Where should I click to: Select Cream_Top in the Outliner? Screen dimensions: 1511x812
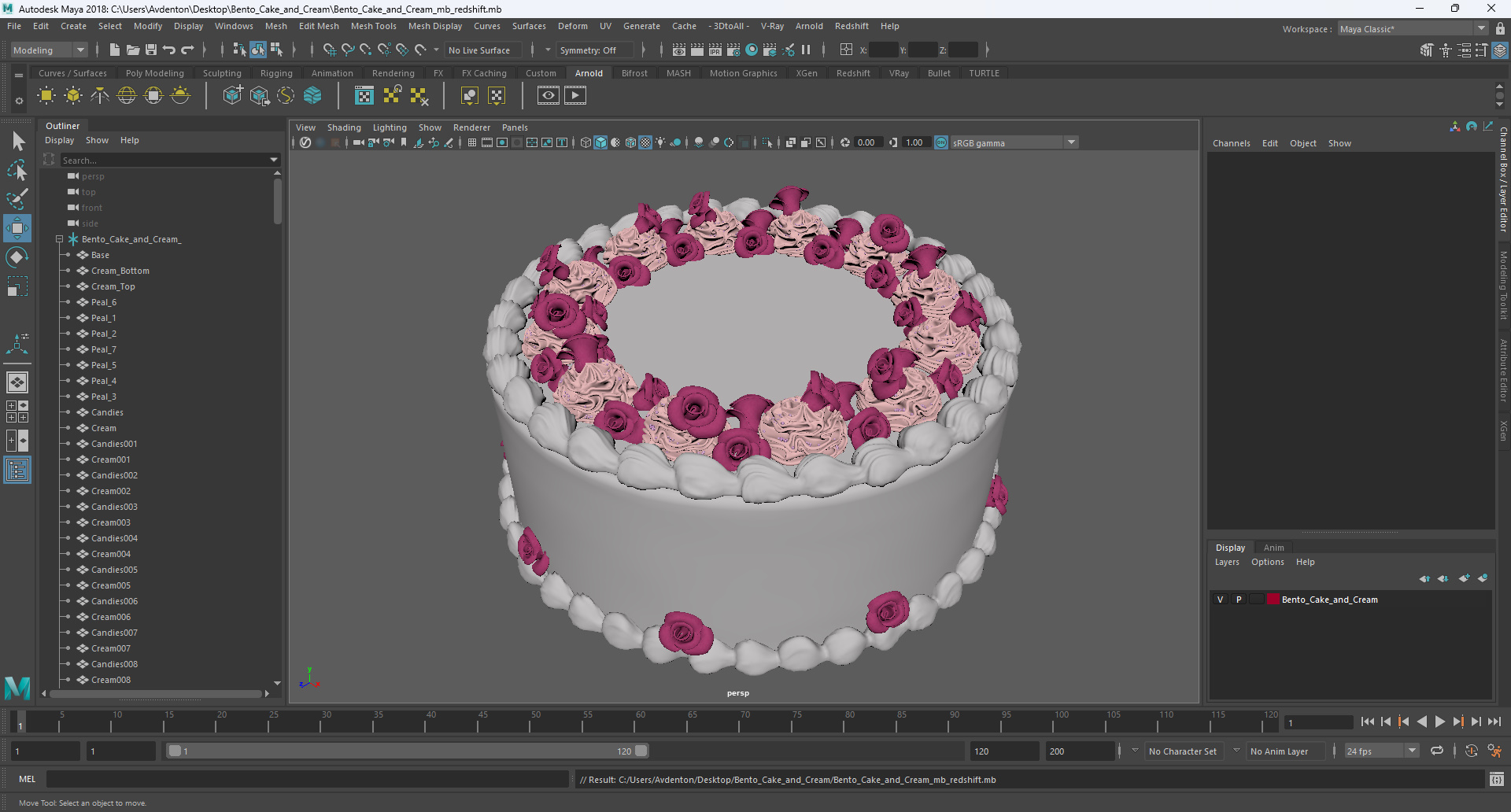[113, 286]
